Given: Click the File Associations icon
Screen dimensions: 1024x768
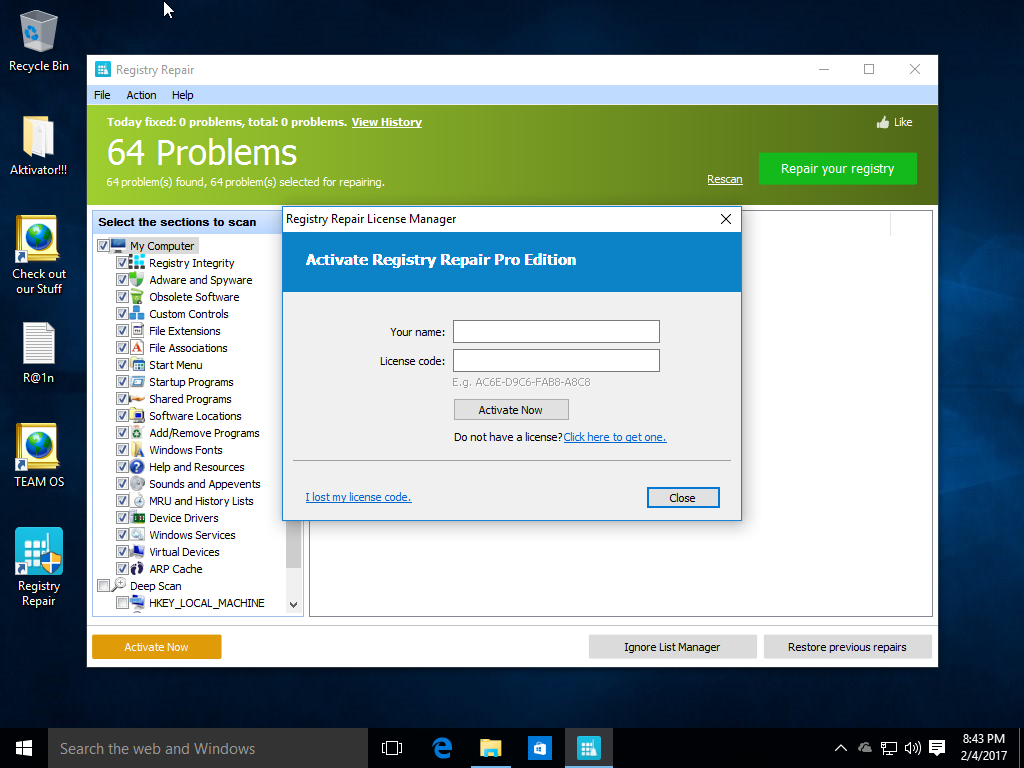Looking at the screenshot, I should click(137, 347).
